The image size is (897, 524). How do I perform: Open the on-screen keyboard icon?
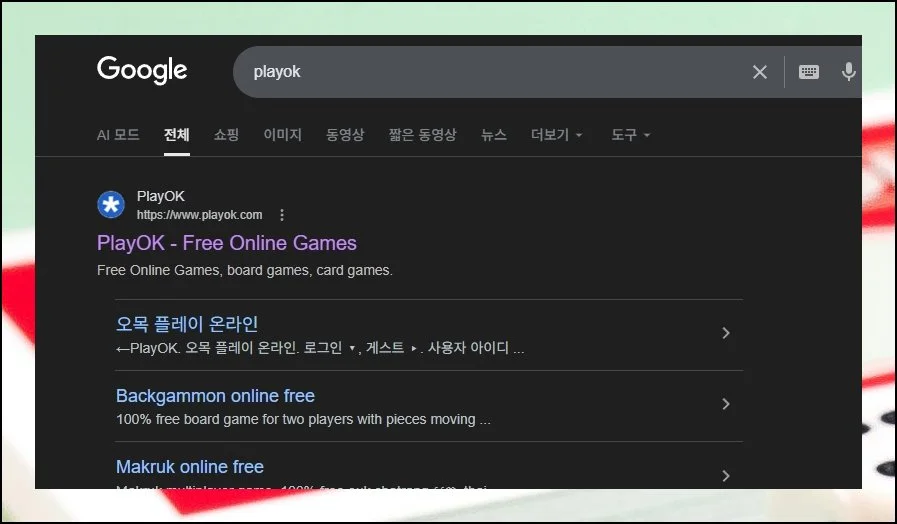coord(809,72)
